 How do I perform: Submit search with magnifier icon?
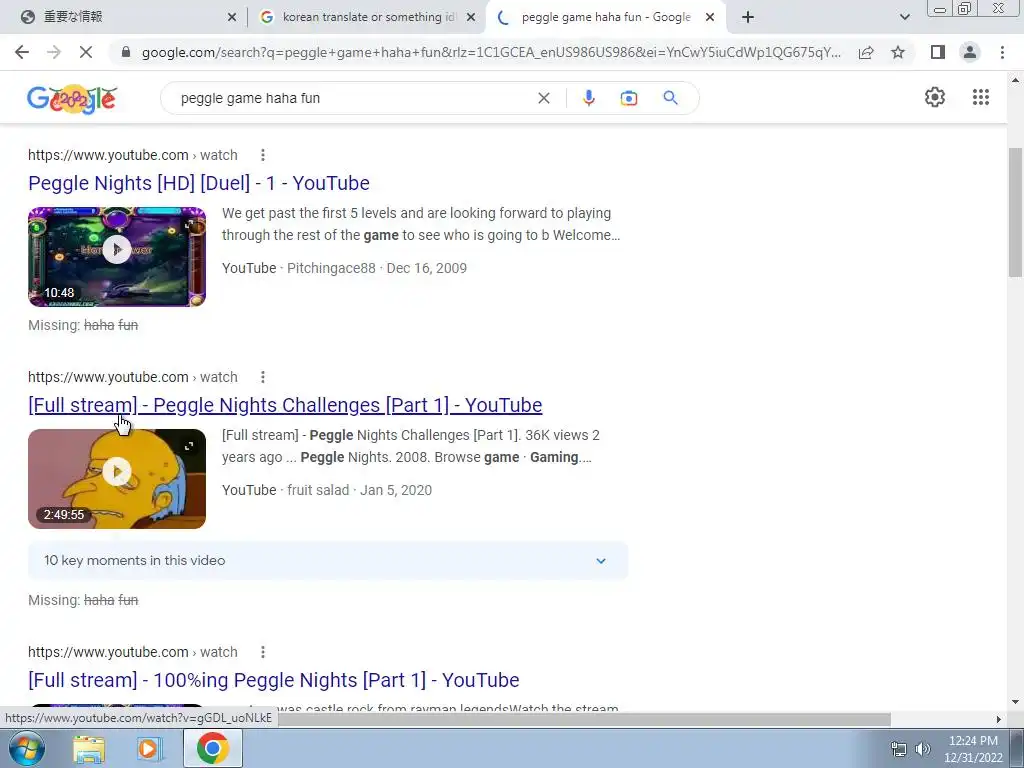670,98
